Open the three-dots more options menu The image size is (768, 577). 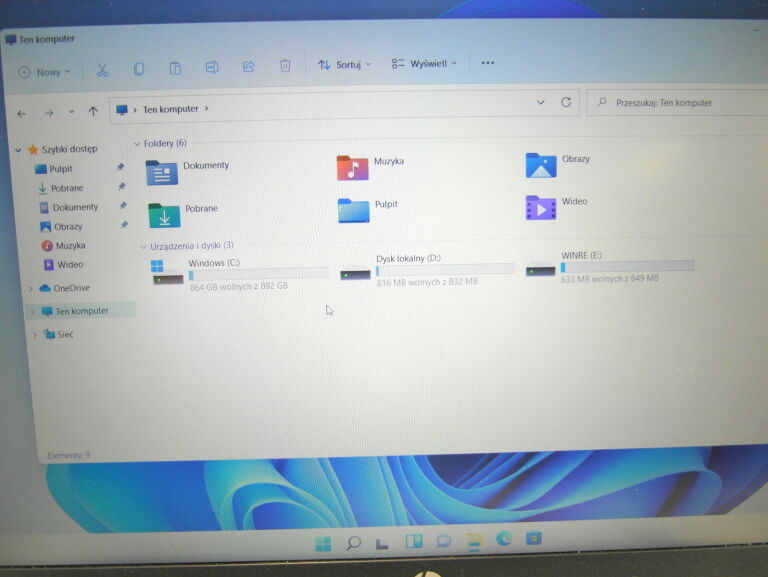(487, 63)
